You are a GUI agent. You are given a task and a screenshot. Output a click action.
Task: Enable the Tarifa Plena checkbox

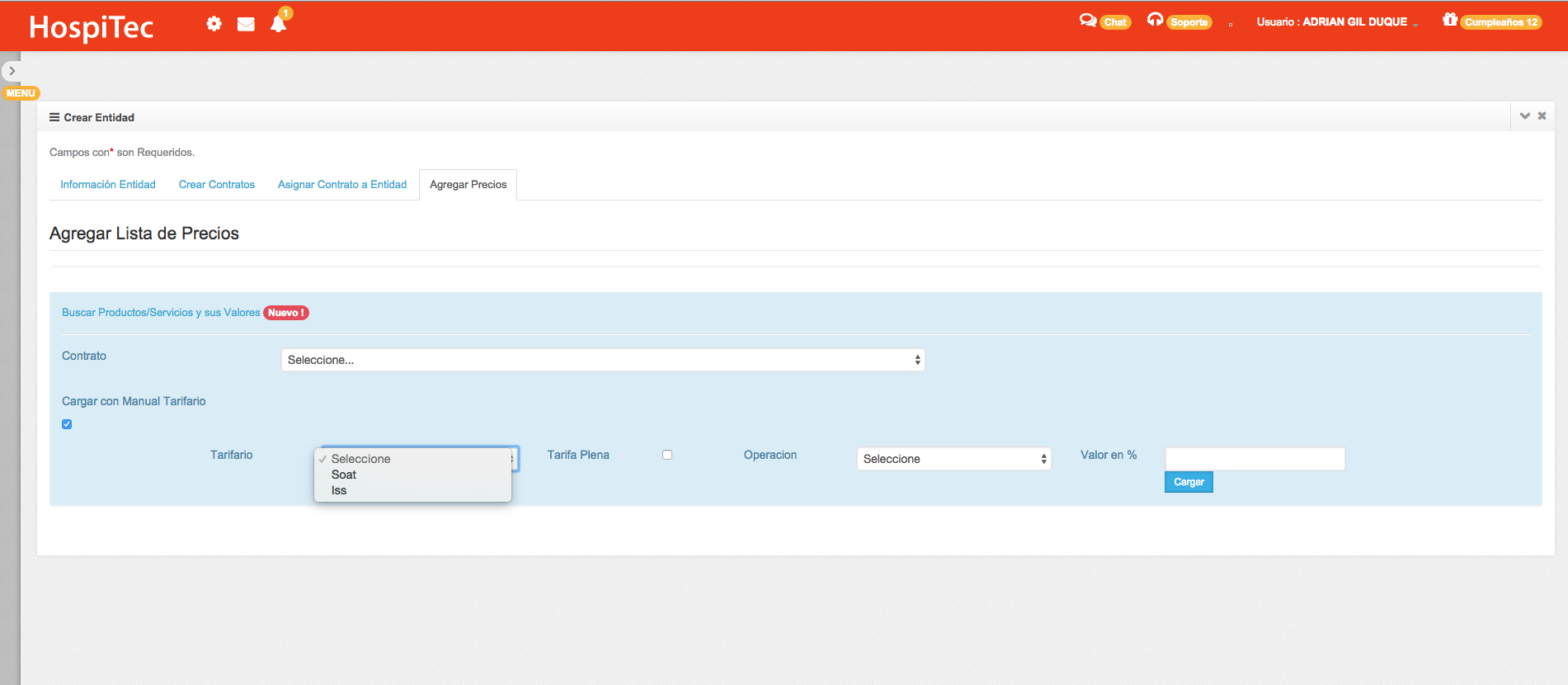click(x=667, y=455)
